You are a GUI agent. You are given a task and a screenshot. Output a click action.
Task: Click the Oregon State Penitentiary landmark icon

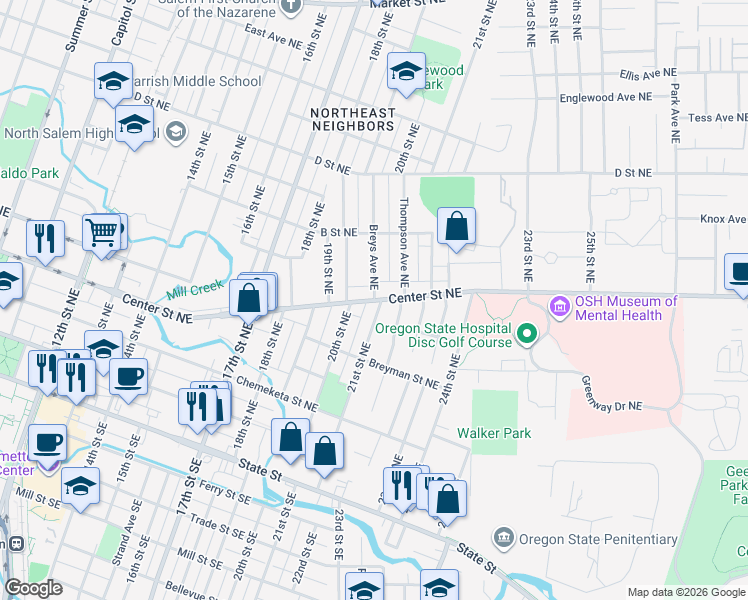pos(504,538)
